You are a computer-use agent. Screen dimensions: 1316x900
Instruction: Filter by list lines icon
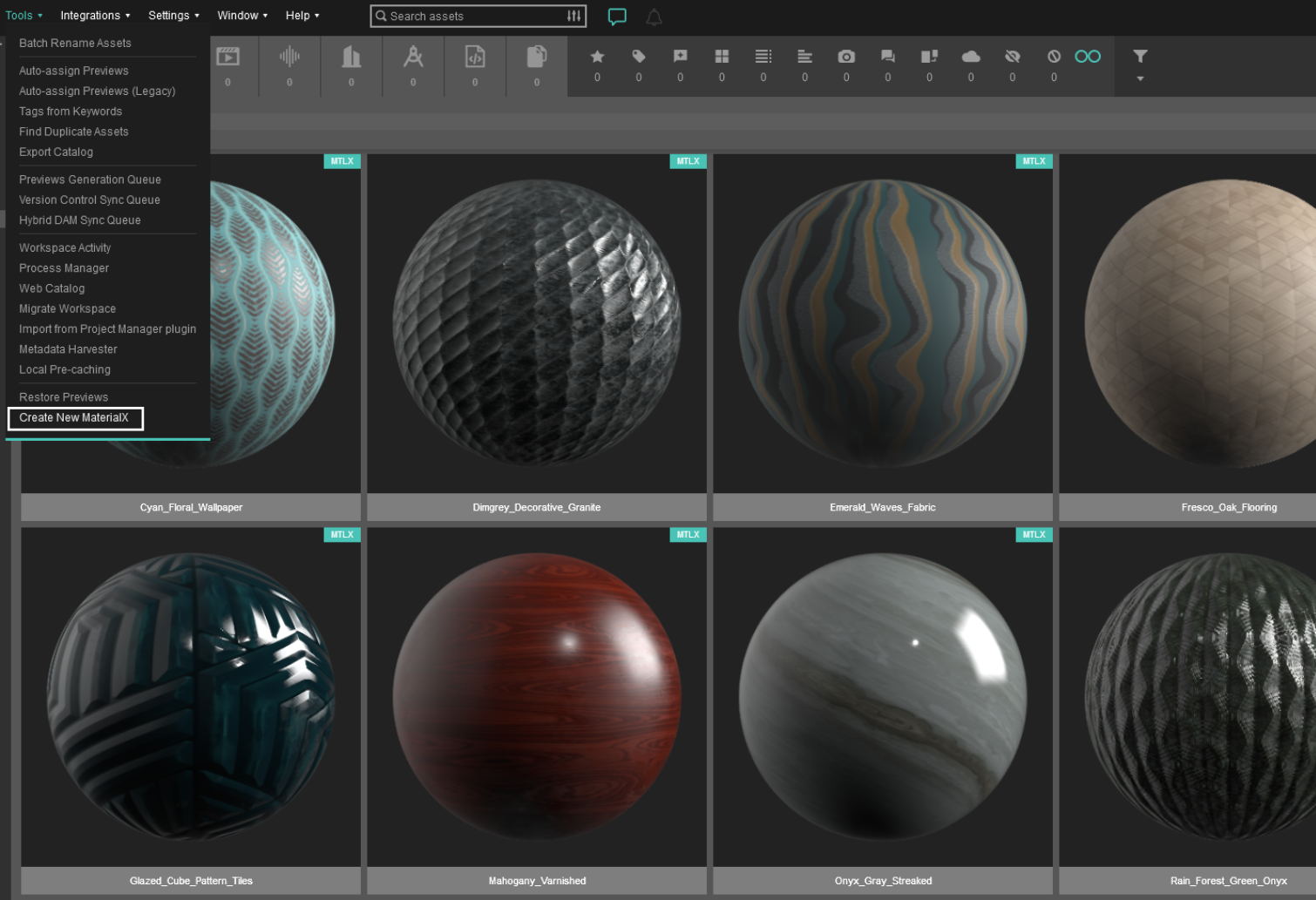coord(763,57)
